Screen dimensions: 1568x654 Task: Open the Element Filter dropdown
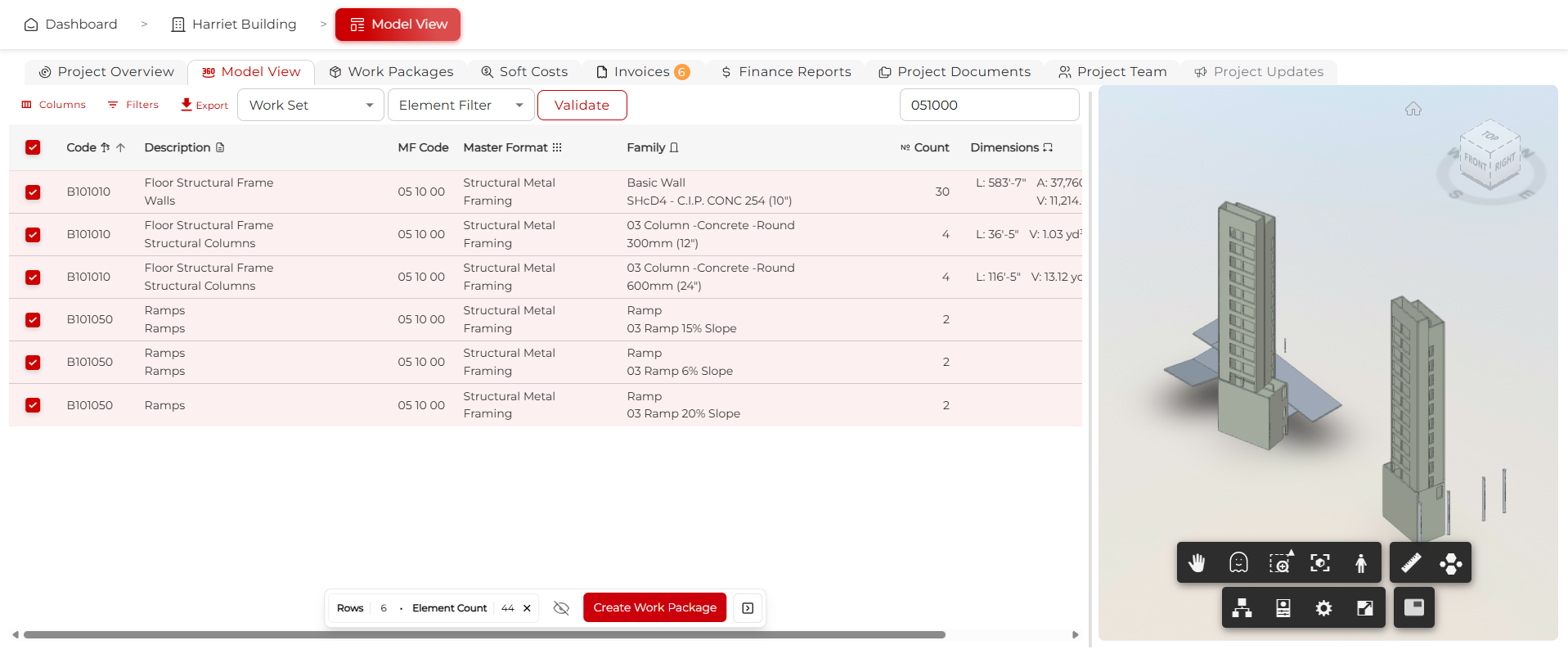pos(461,105)
